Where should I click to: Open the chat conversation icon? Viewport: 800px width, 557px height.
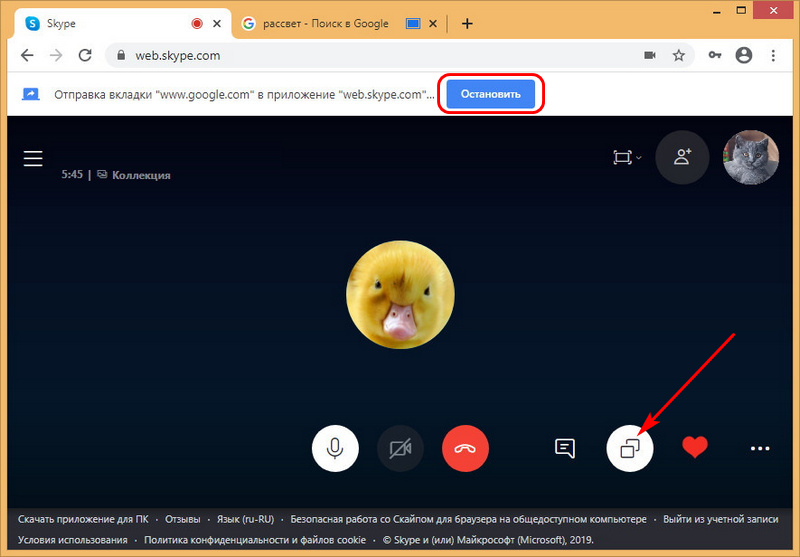pos(565,448)
